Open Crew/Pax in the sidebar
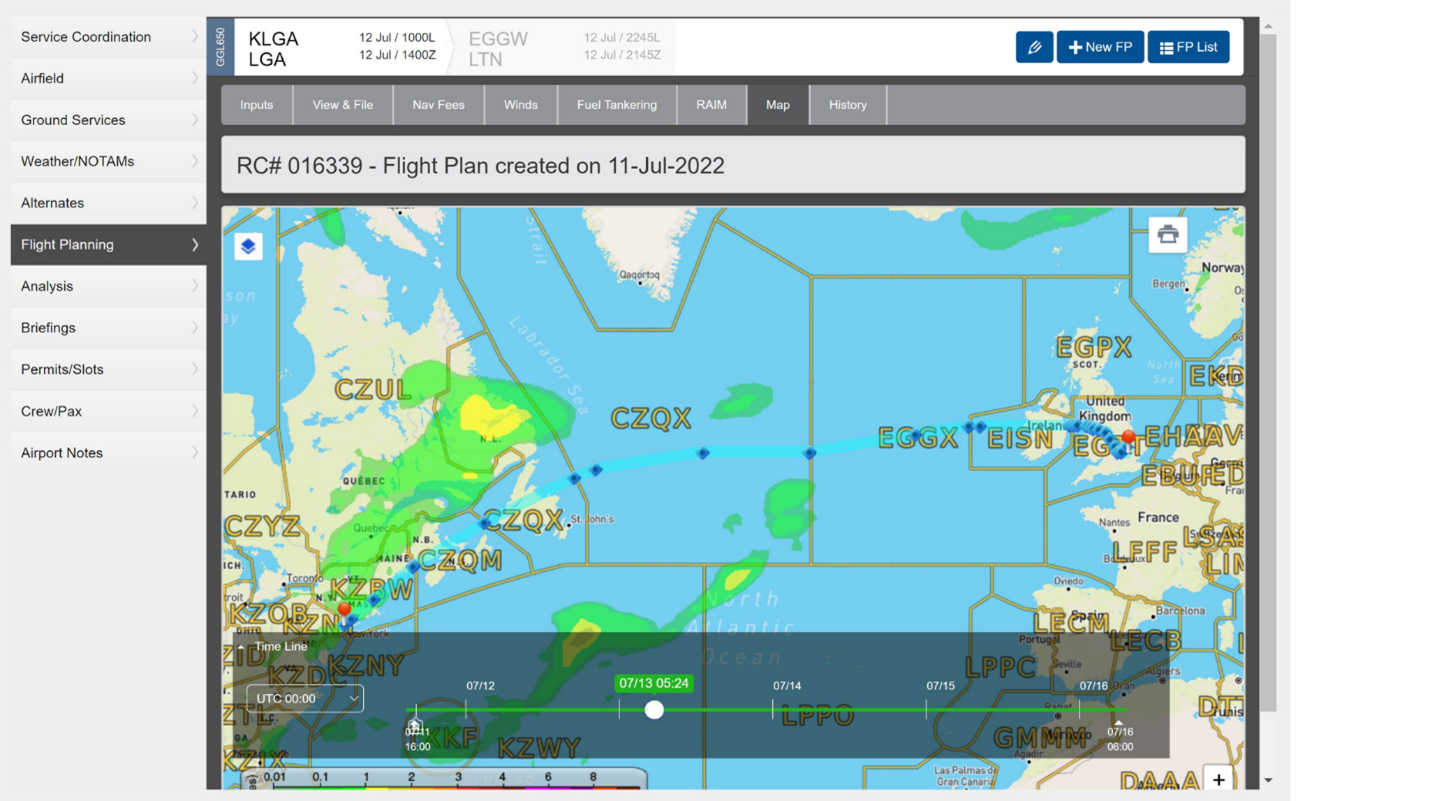1430x801 pixels. tap(108, 411)
